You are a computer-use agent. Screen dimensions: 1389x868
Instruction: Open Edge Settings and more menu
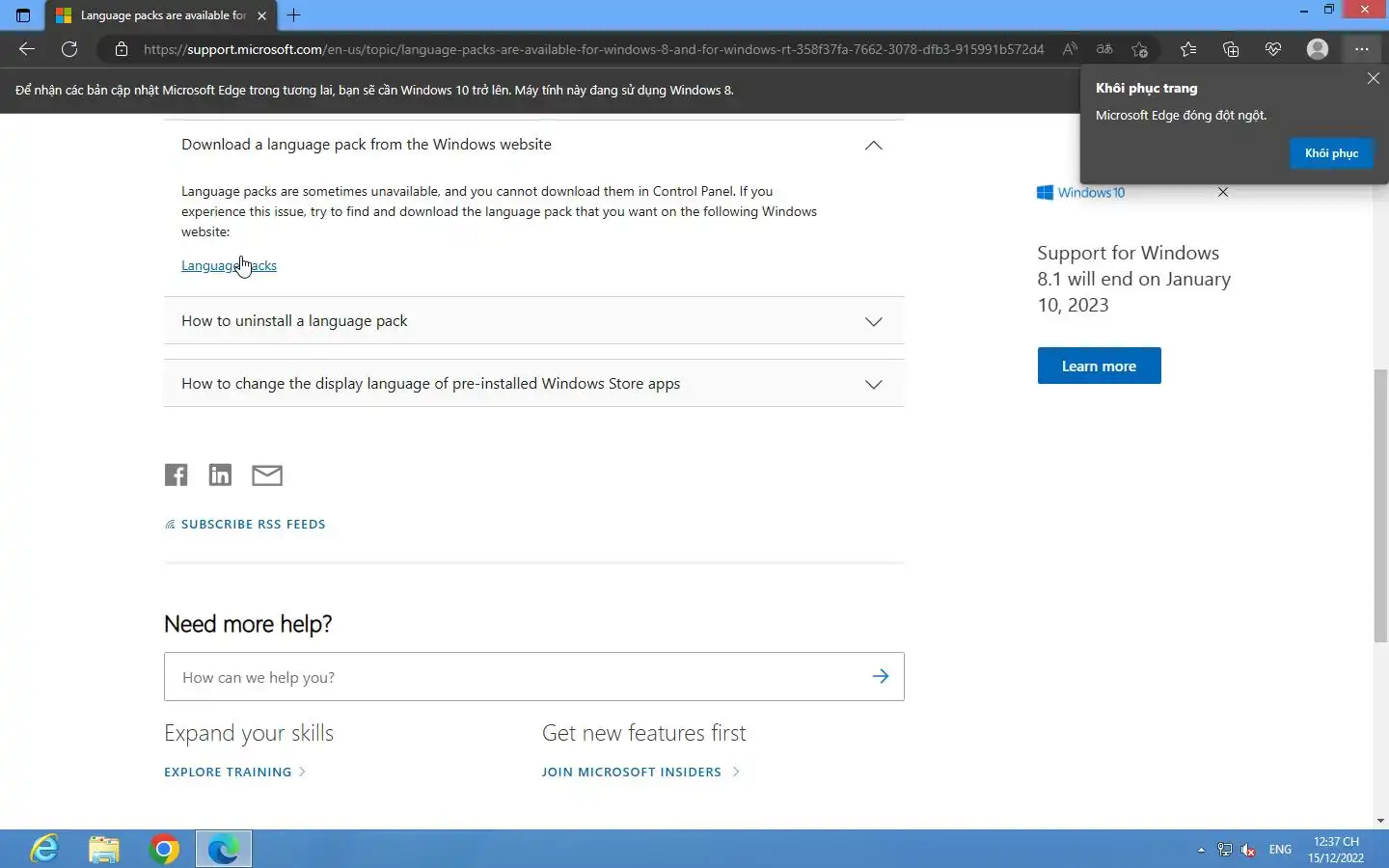point(1361,49)
